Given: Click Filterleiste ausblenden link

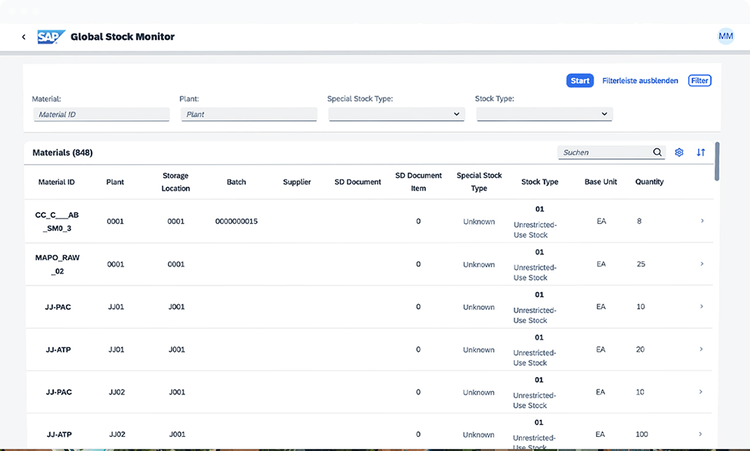Looking at the screenshot, I should pos(640,81).
